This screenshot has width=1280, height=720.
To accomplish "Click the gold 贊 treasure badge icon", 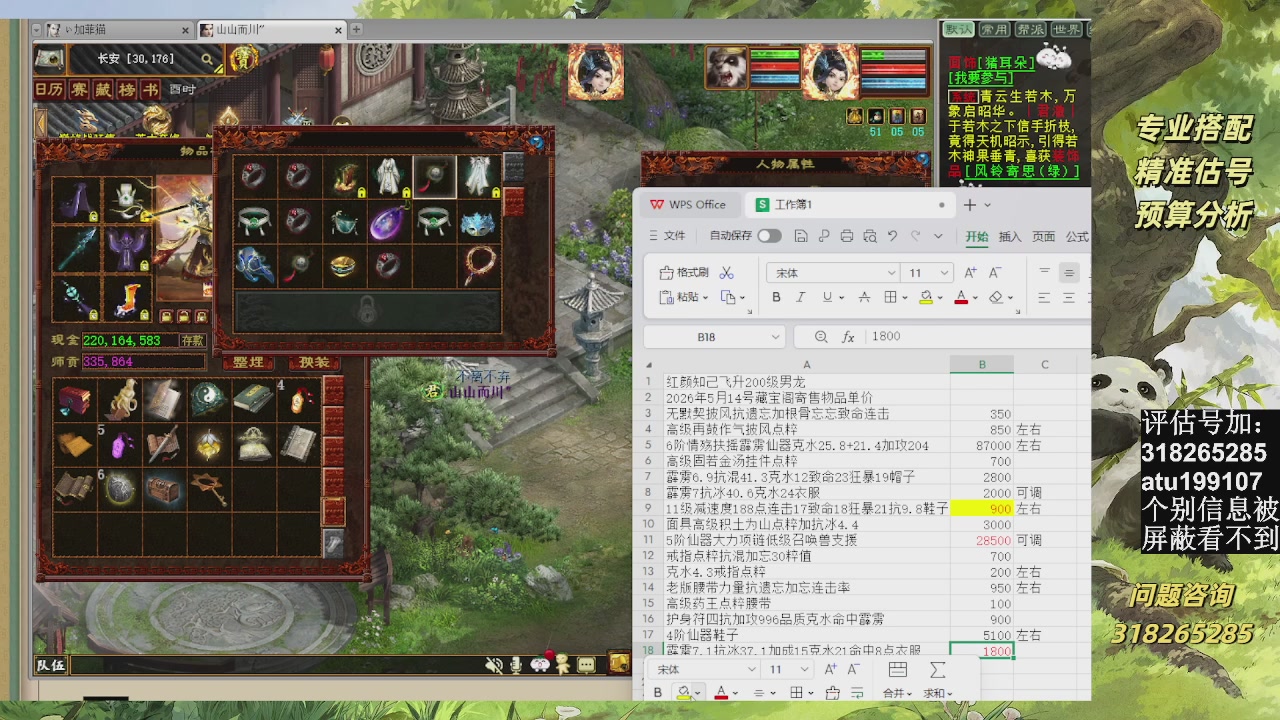I will point(243,60).
